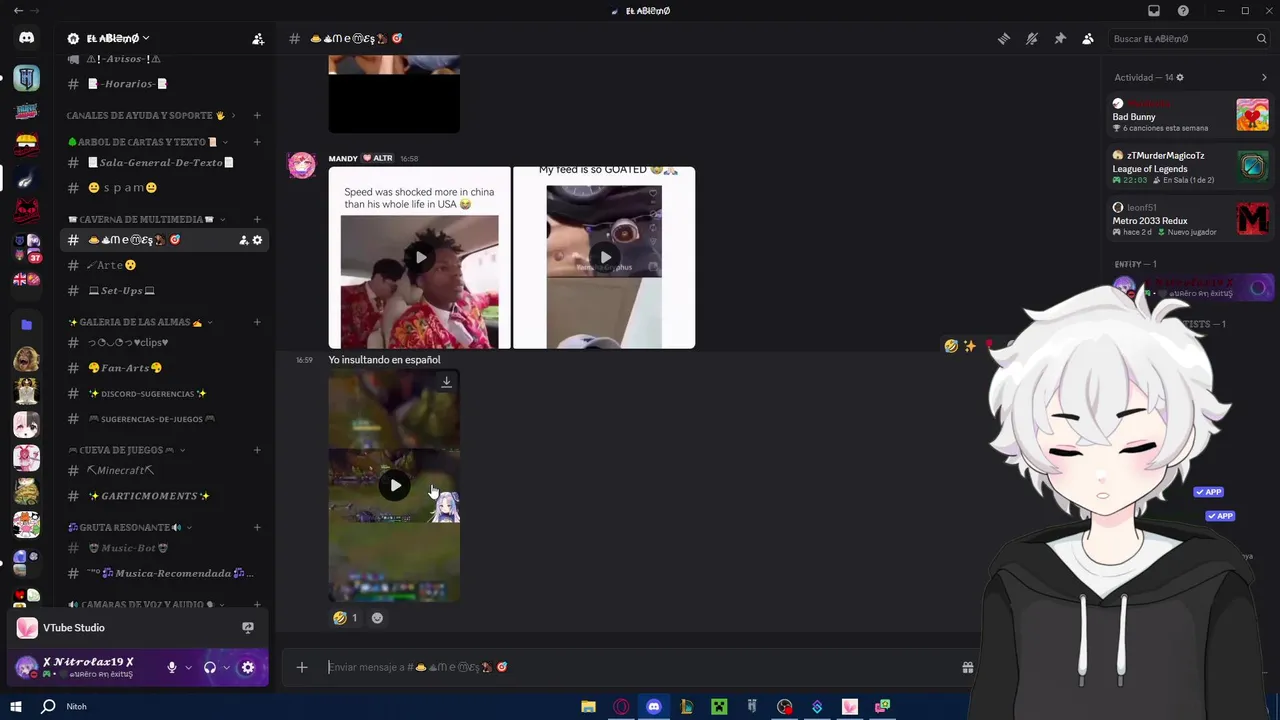The image size is (1280, 720).
Task: Navigate back with the title bar arrow
Action: [x=18, y=11]
